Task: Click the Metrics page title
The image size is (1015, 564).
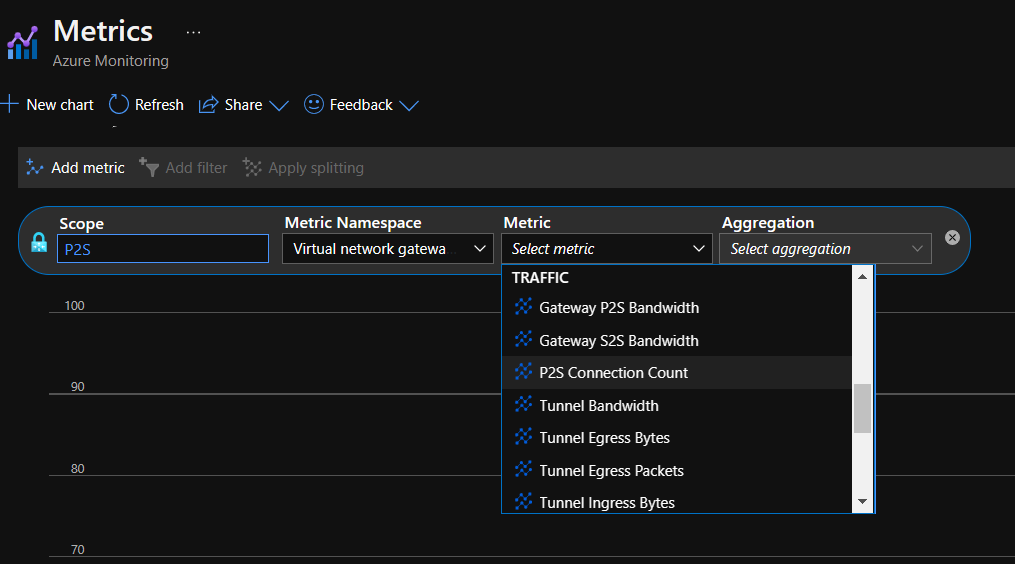Action: 103,31
